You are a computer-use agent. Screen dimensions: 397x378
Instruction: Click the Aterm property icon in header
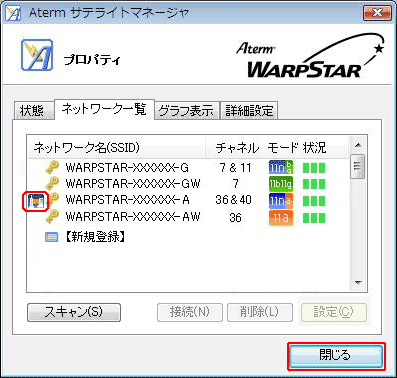tap(37, 55)
